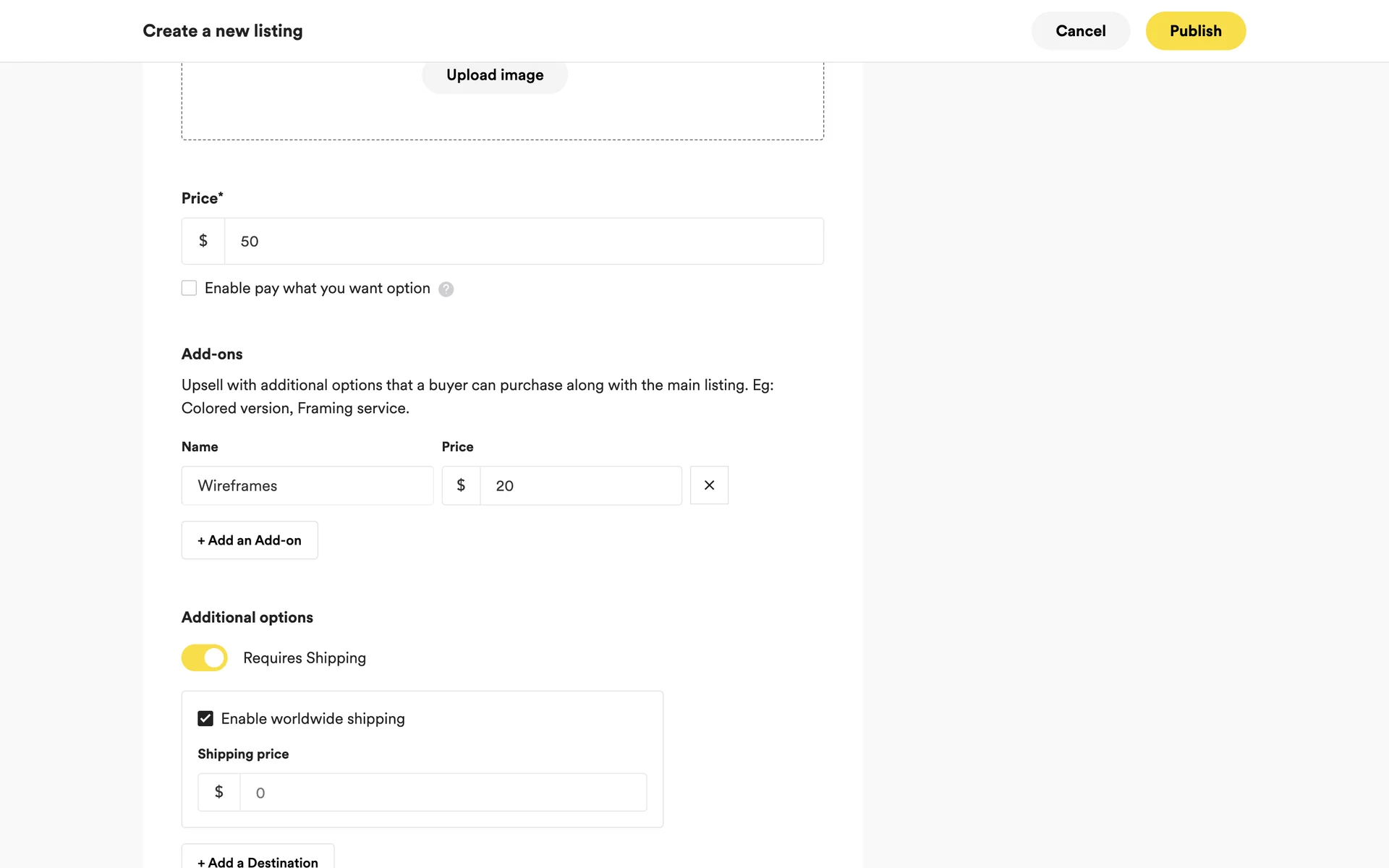Remove the Wireframes add-on with the X
The image size is (1389, 868).
tap(709, 485)
